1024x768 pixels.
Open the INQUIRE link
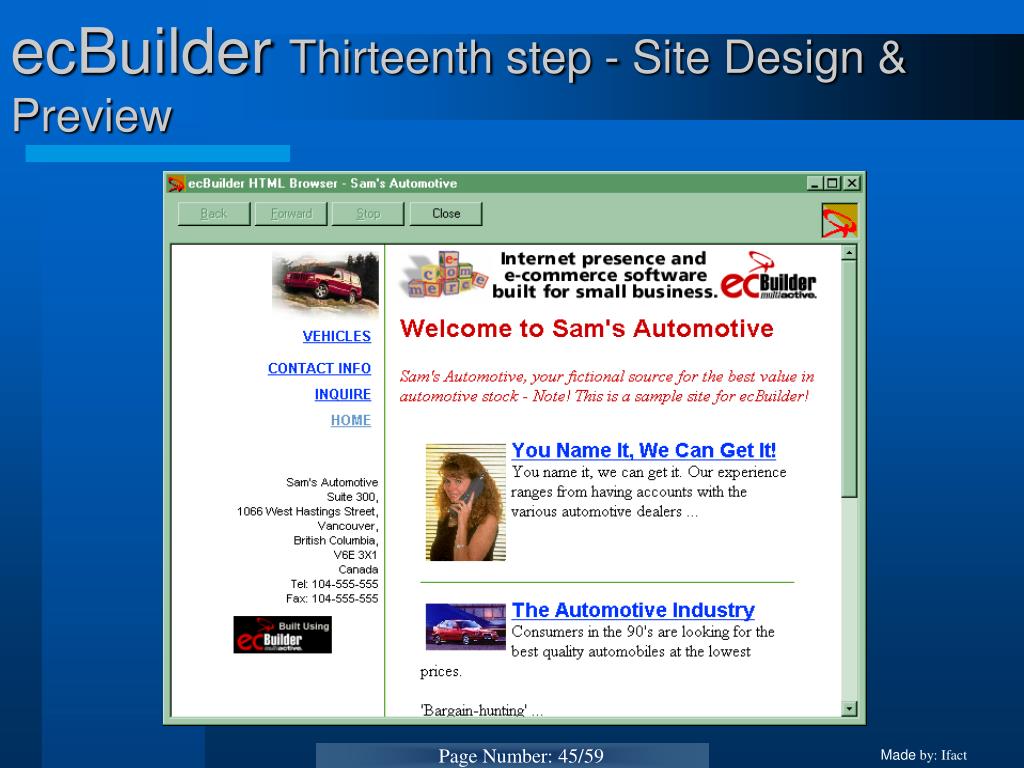[x=343, y=394]
